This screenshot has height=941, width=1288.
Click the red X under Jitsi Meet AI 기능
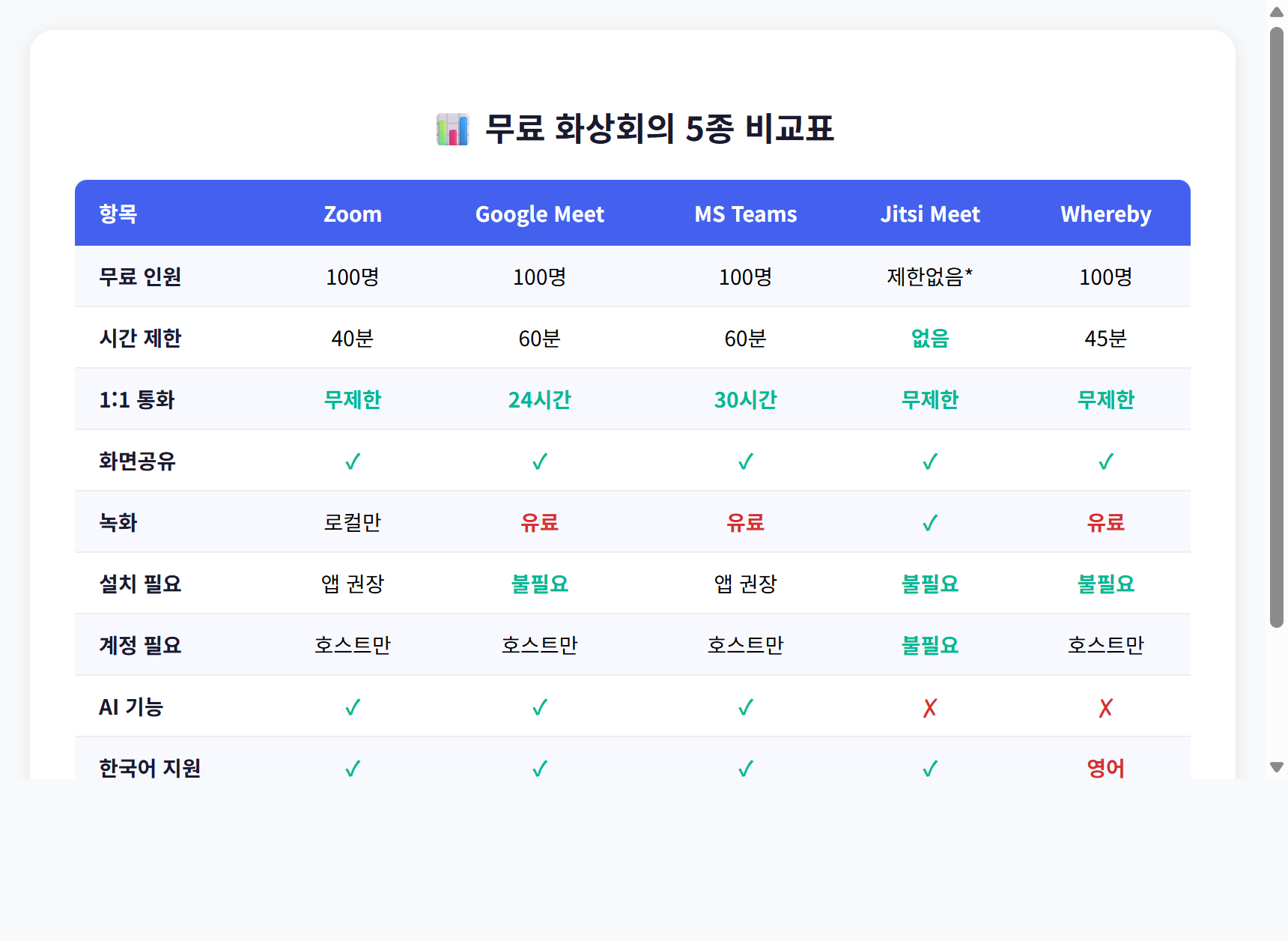(x=930, y=706)
